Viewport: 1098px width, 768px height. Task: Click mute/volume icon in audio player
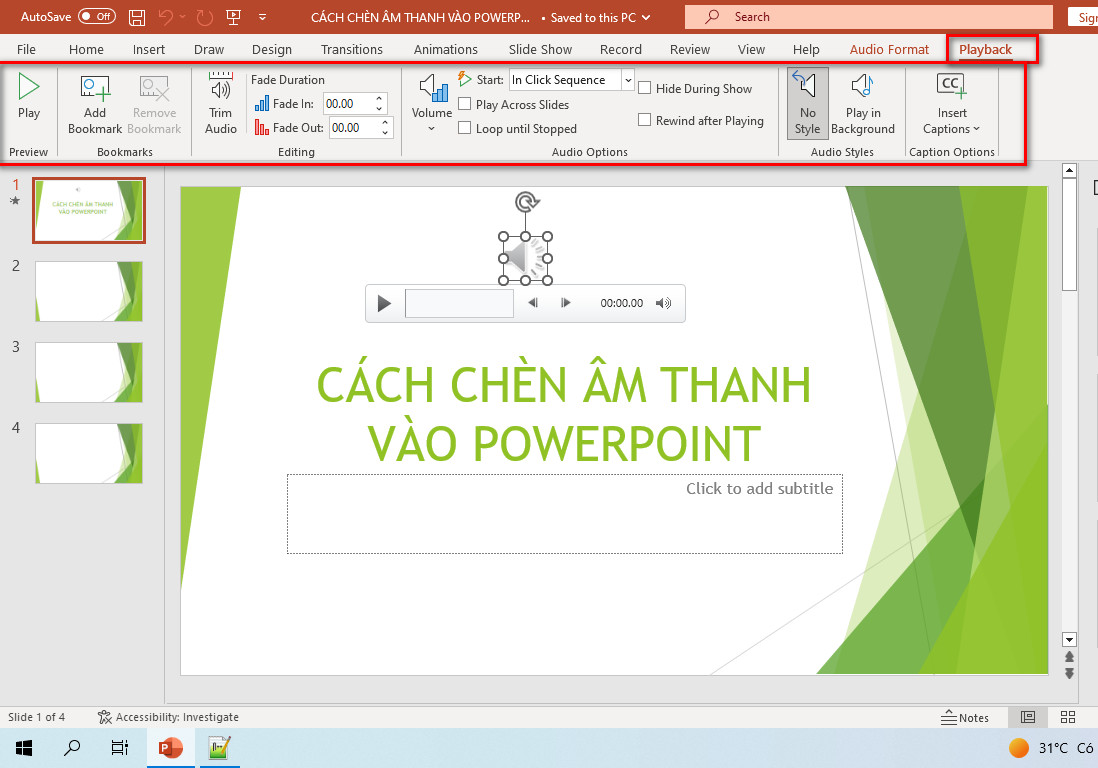click(x=663, y=303)
